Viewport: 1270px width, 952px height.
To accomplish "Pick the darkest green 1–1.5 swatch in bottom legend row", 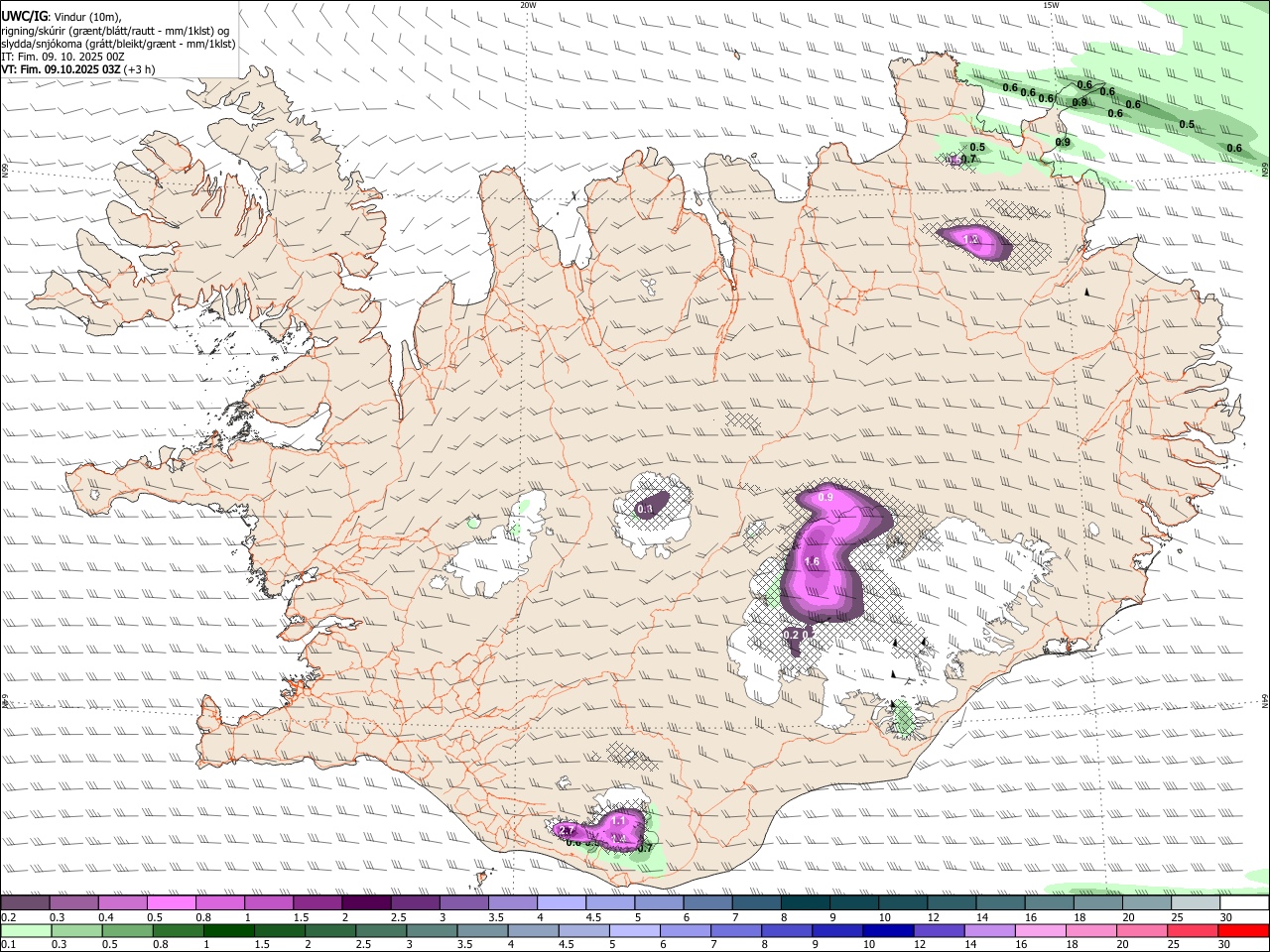I will [x=228, y=930].
